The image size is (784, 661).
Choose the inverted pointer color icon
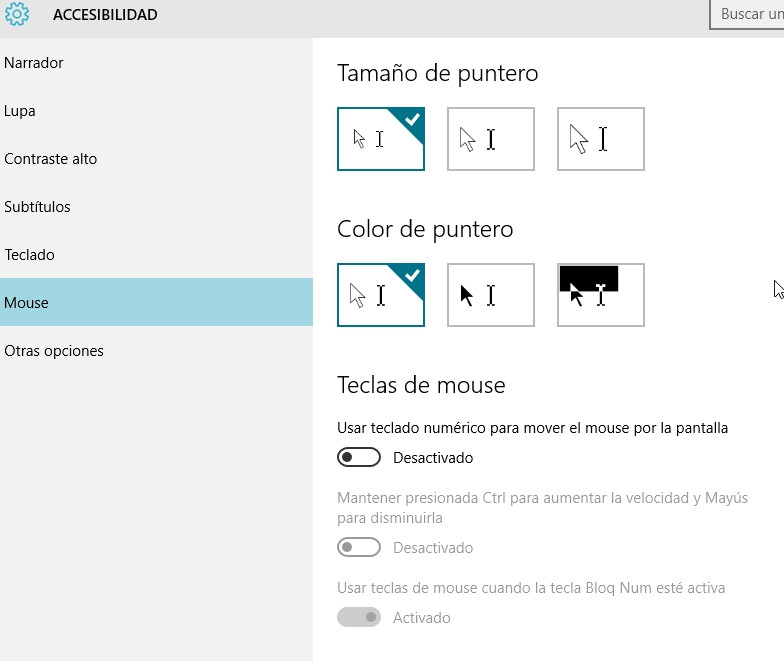point(601,295)
